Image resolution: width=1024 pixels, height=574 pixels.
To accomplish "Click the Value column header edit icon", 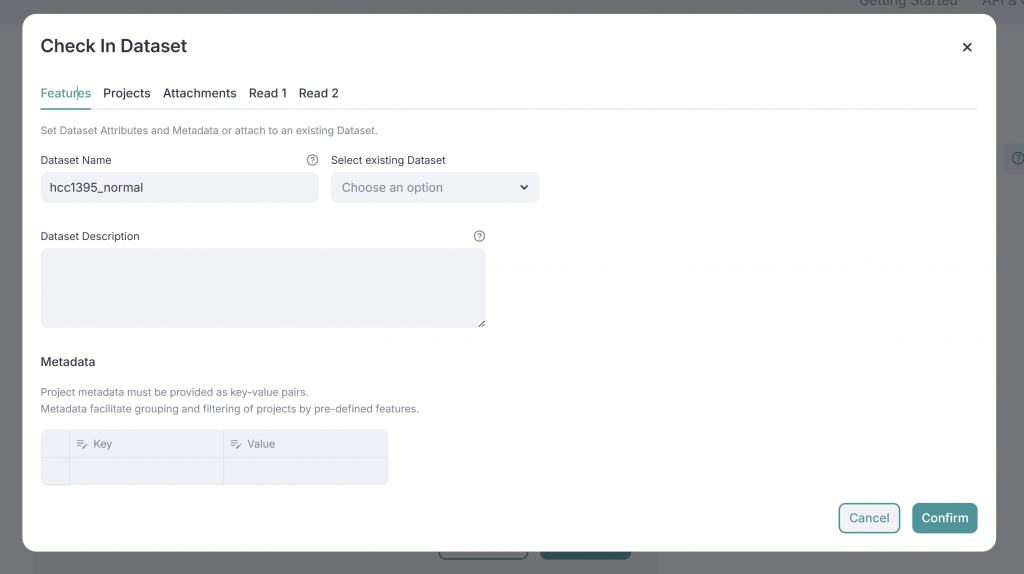I will (x=236, y=444).
